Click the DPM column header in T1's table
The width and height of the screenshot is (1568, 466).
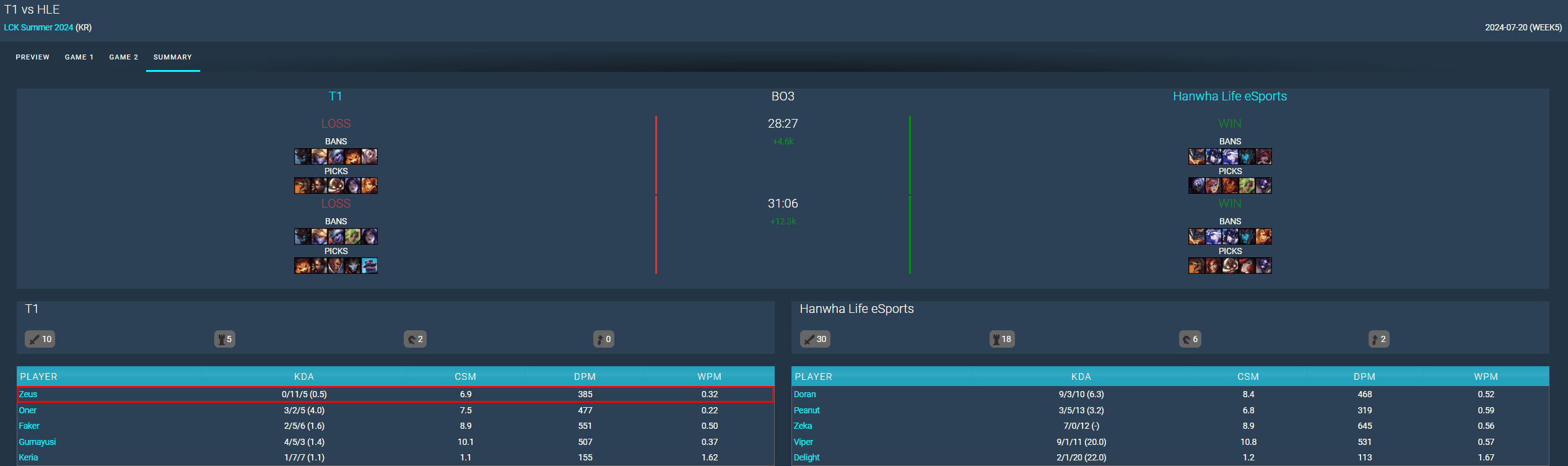point(585,377)
